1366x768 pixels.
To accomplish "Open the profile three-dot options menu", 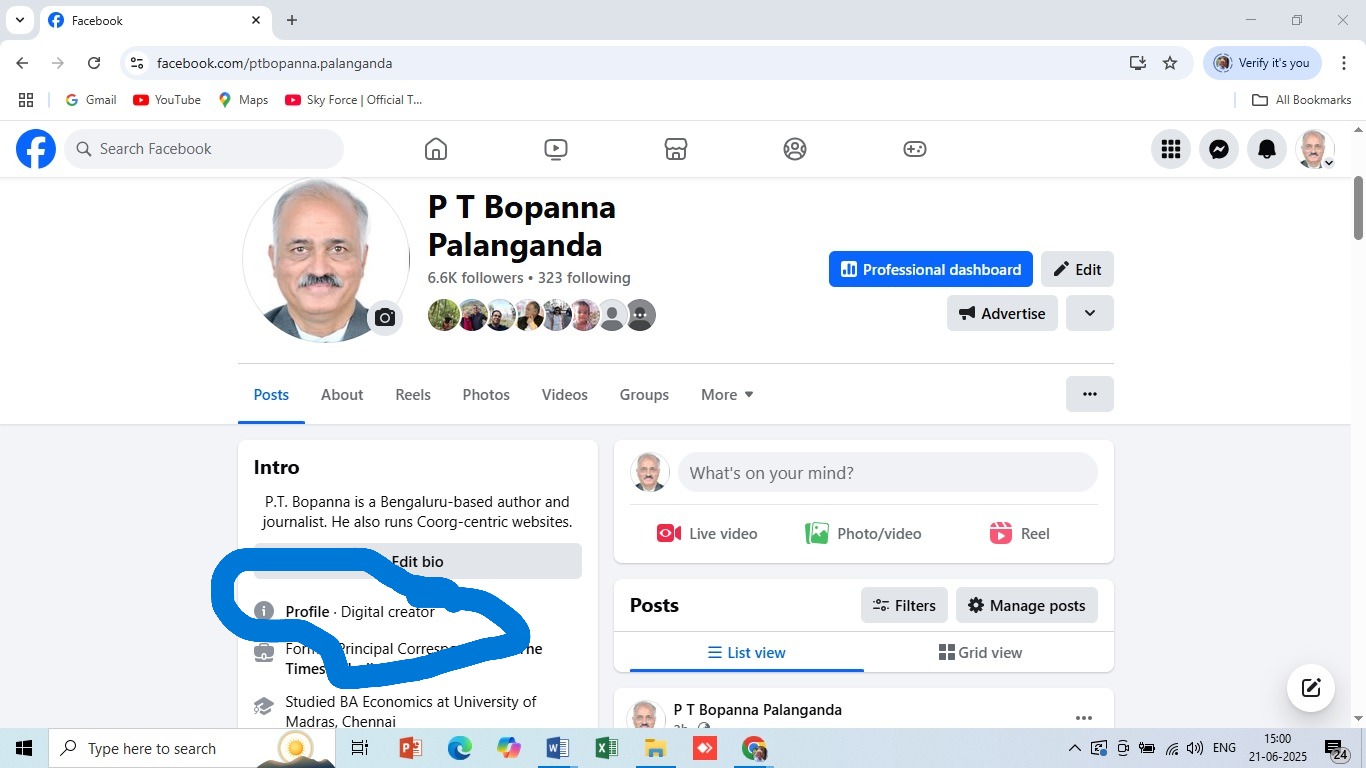I will 1090,394.
